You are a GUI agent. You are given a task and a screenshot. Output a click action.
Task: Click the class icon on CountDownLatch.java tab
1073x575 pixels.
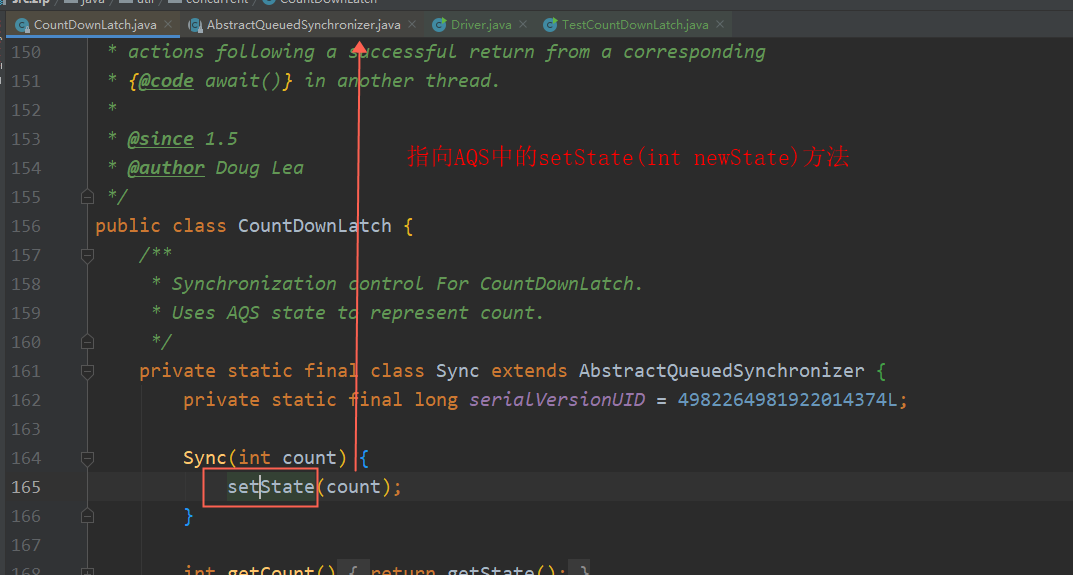point(22,25)
